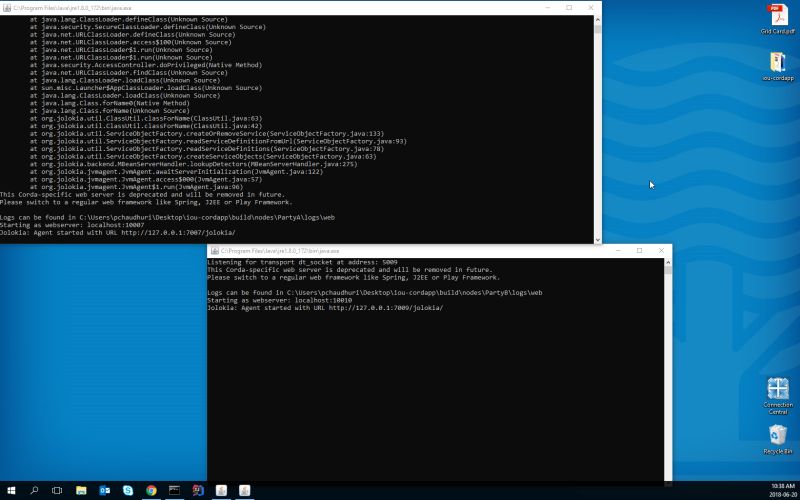Close the PartyB java.exe window
Image resolution: width=800 pixels, height=500 pixels.
(661, 251)
